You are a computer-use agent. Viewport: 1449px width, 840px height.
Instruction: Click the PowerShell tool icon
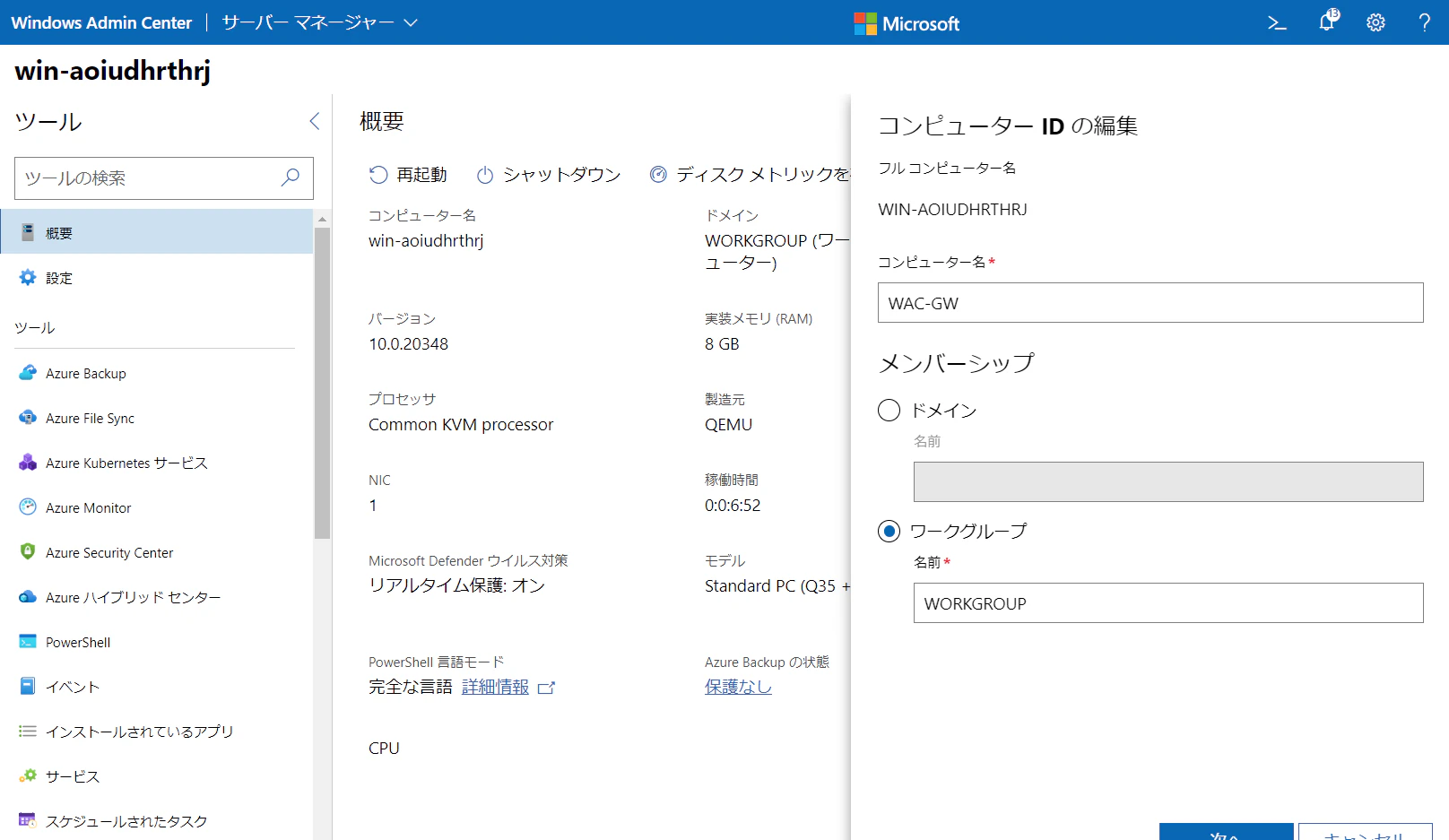pyautogui.click(x=28, y=641)
